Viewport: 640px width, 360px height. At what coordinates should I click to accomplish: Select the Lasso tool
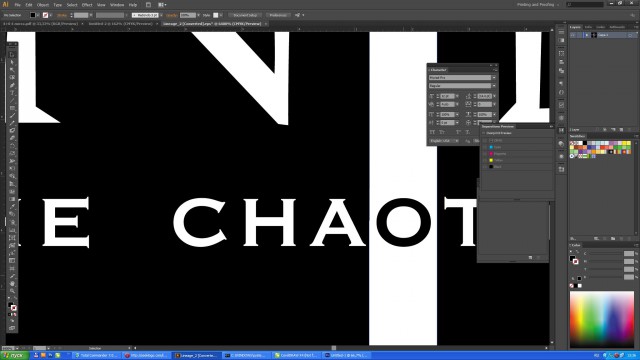pyautogui.click(x=12, y=78)
